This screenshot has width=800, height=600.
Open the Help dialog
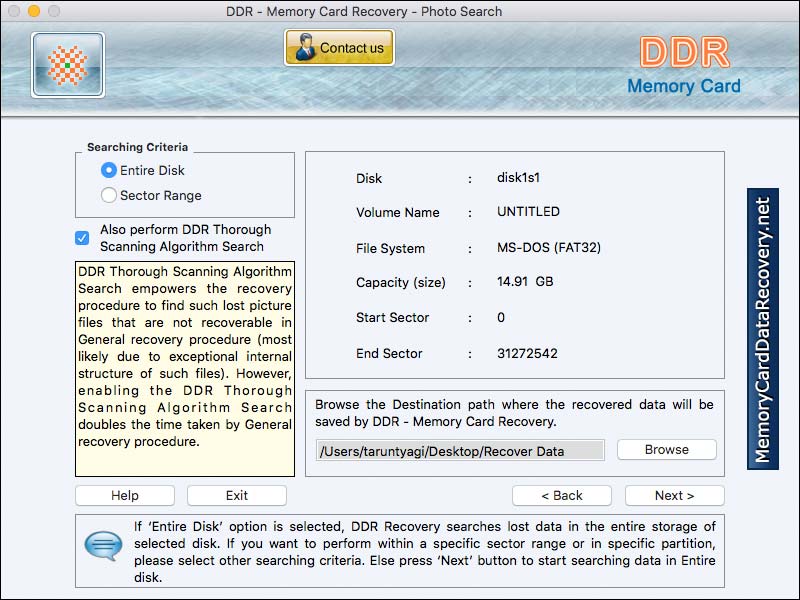124,495
